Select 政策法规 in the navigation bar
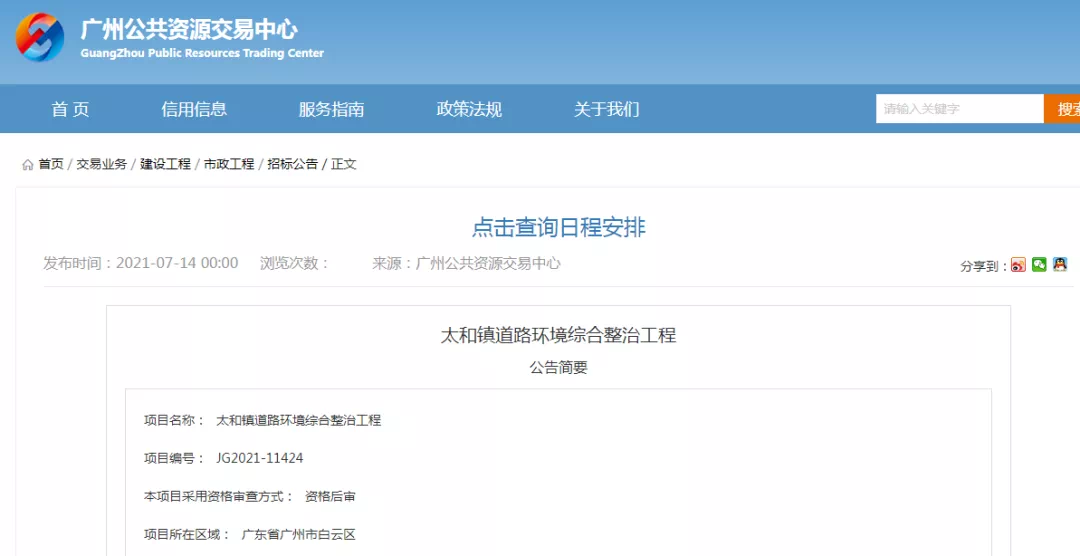 pyautogui.click(x=469, y=109)
